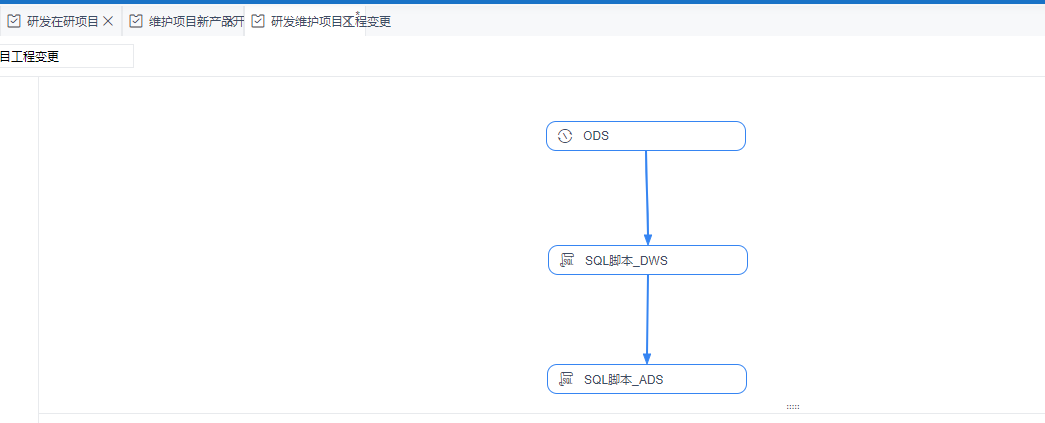
Task: Select the SQL脚本_DWS node label
Action: [x=626, y=260]
